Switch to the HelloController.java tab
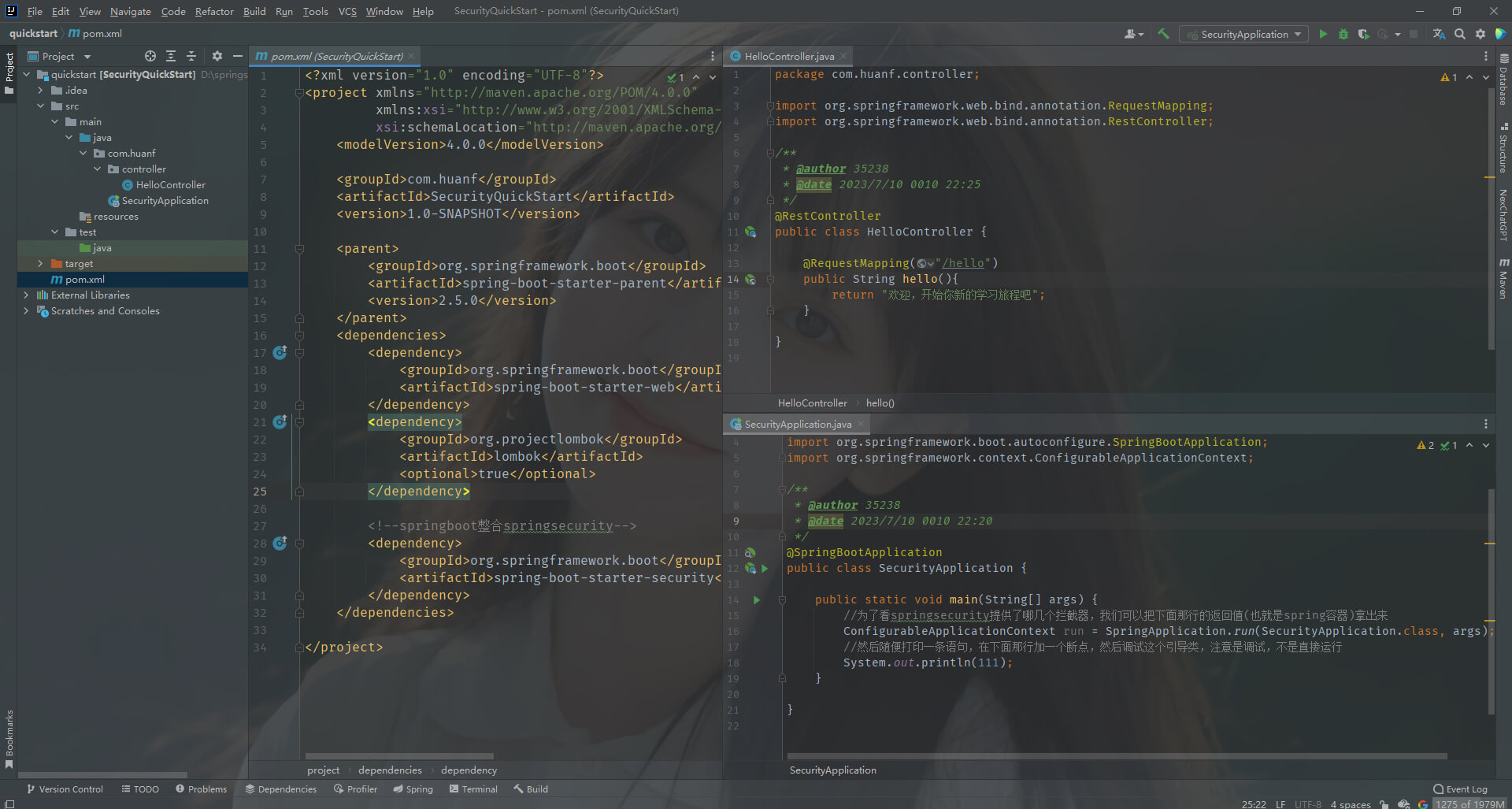1512x809 pixels. coord(789,56)
